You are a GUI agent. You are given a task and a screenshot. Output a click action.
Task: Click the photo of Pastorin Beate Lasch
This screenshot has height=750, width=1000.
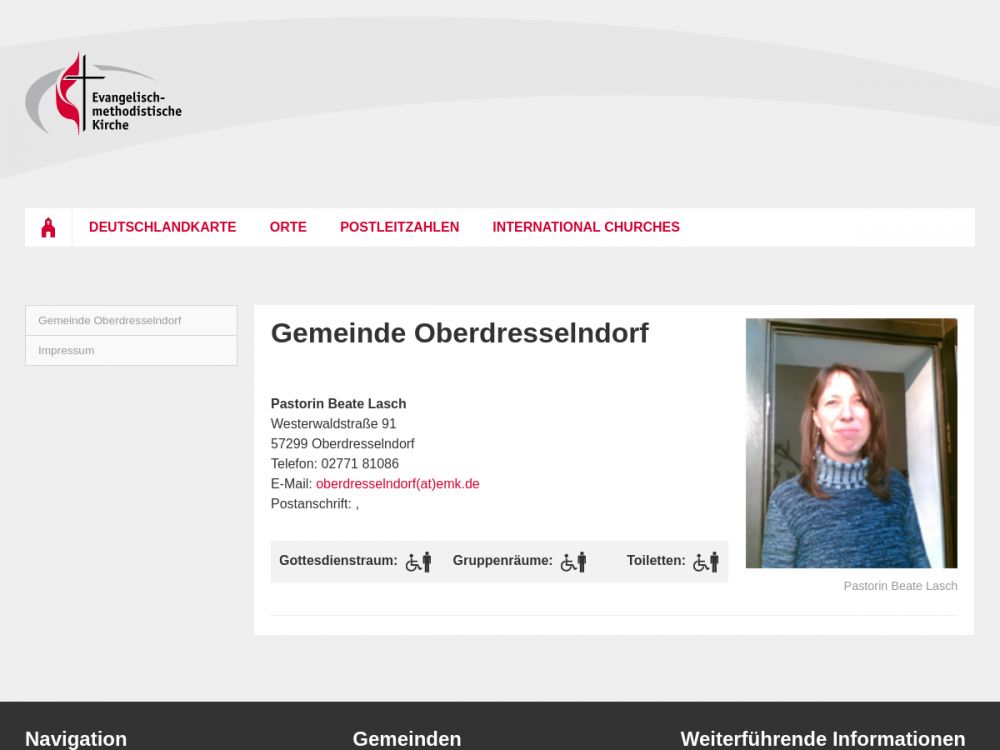(x=851, y=443)
